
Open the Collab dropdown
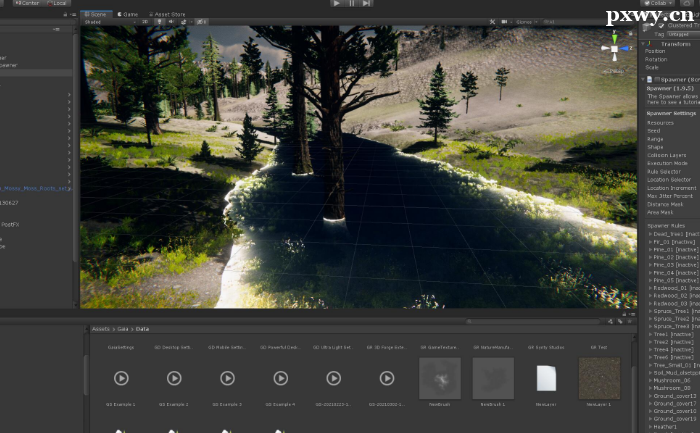[x=658, y=3]
